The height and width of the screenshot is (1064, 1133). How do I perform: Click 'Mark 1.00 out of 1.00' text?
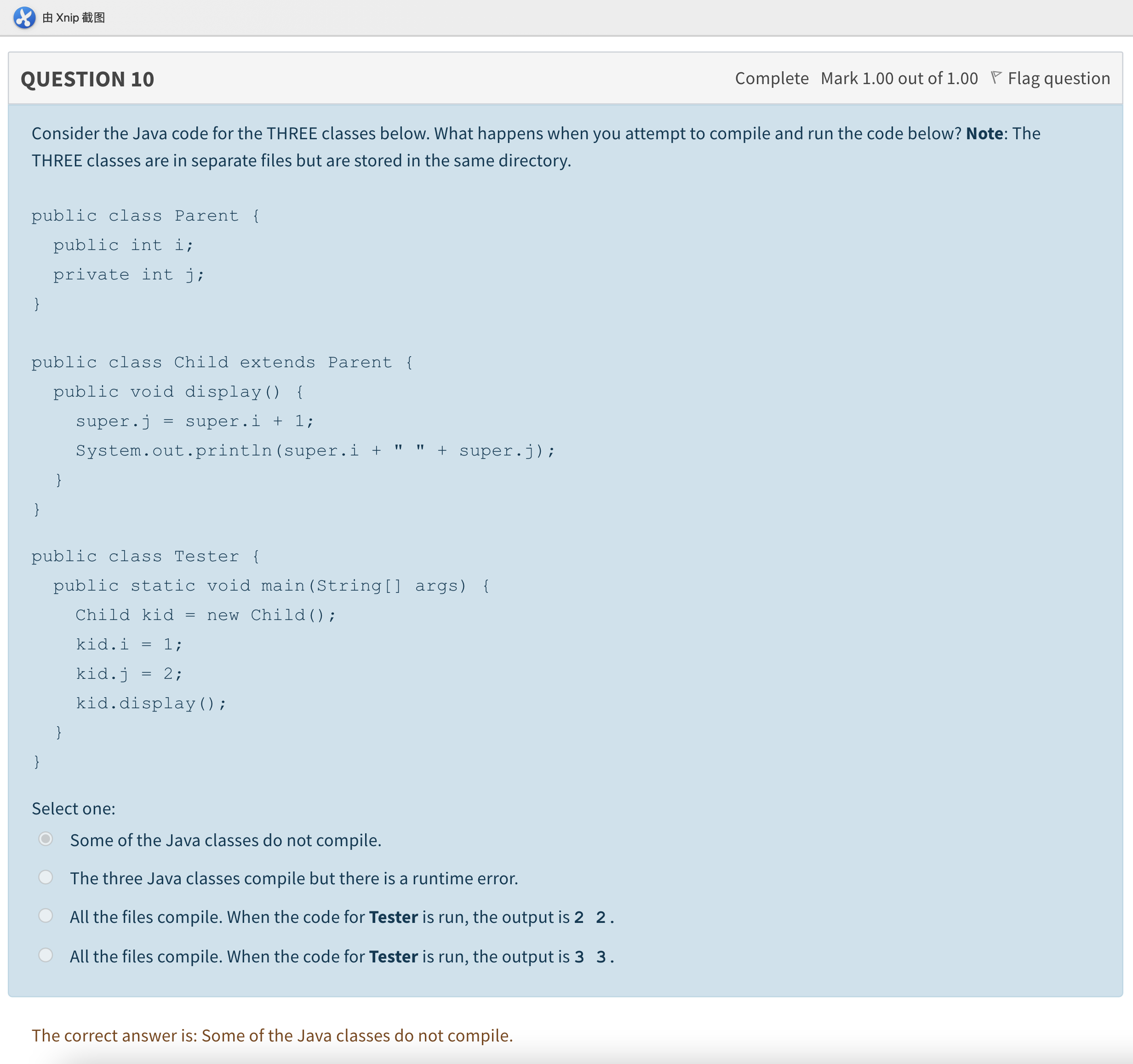[x=899, y=78]
